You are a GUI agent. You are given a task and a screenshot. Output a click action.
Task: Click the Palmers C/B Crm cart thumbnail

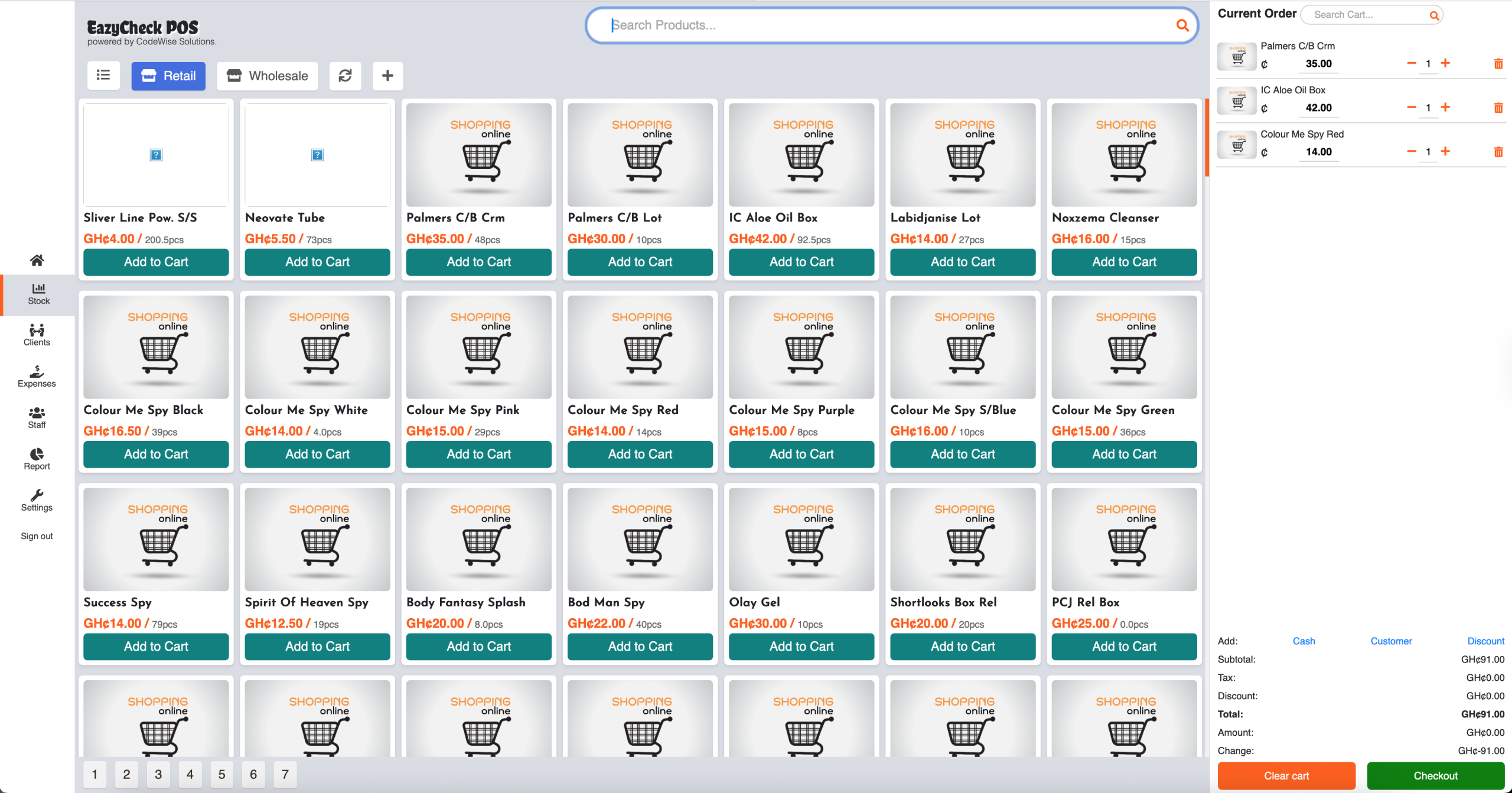pos(1237,57)
